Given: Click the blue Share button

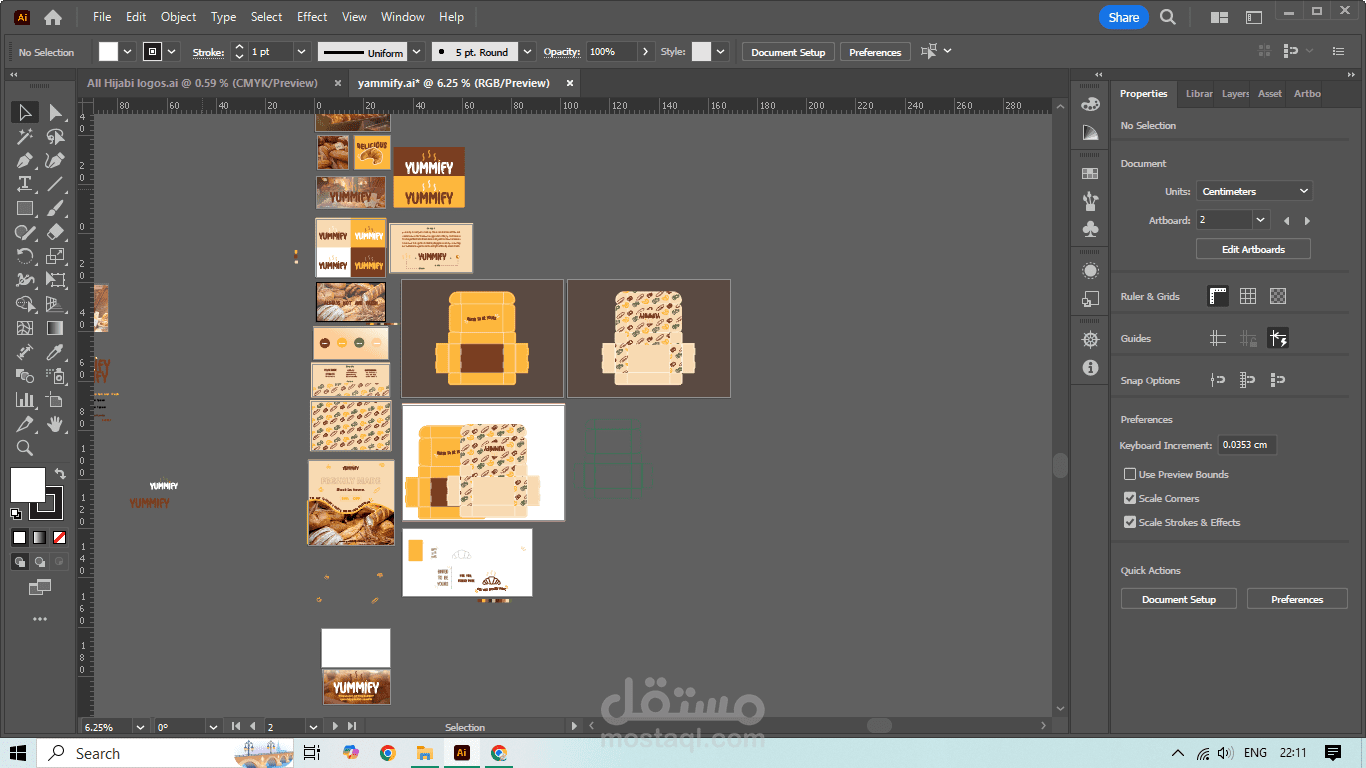Looking at the screenshot, I should point(1123,17).
